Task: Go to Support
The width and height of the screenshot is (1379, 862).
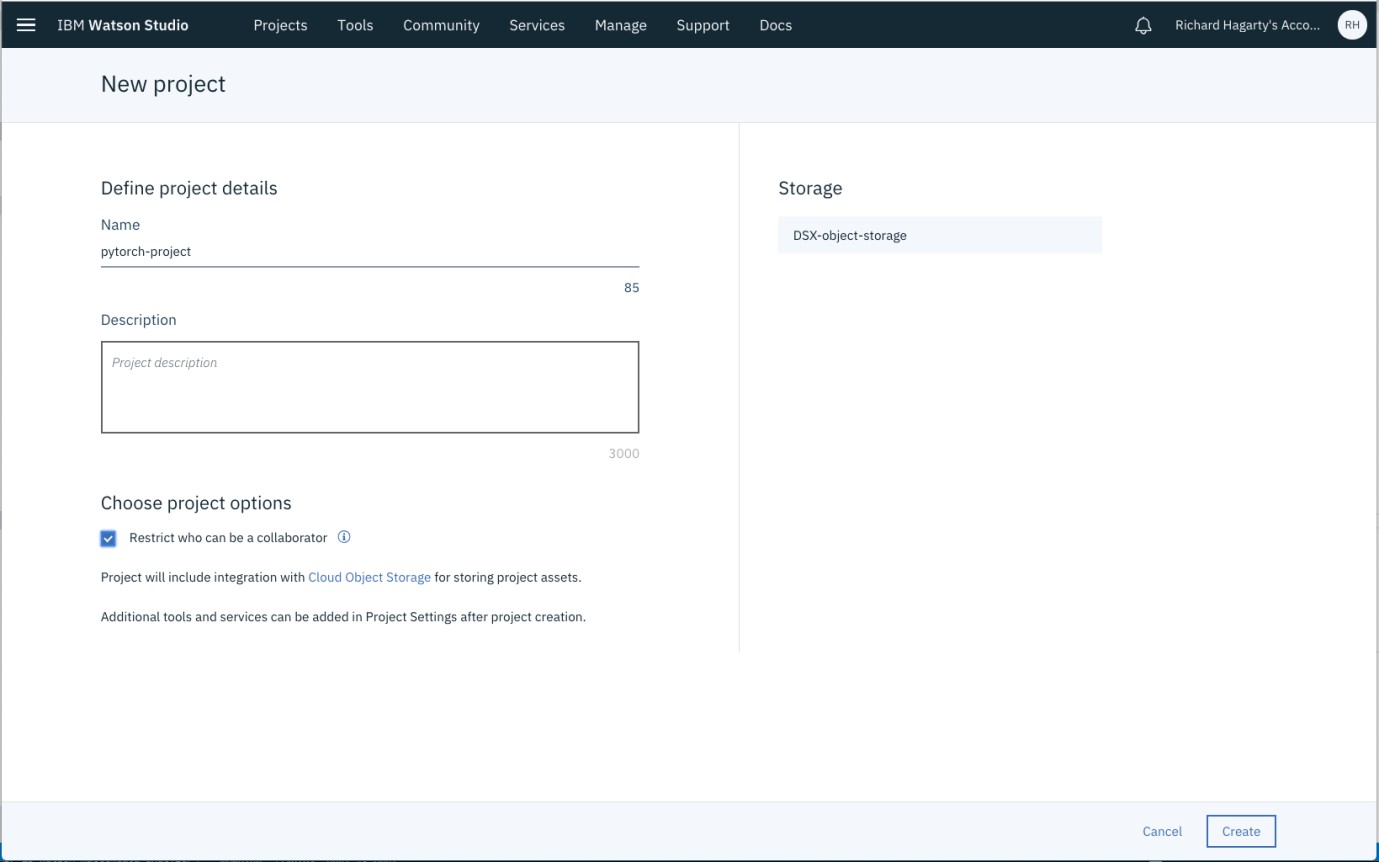Action: tap(702, 25)
